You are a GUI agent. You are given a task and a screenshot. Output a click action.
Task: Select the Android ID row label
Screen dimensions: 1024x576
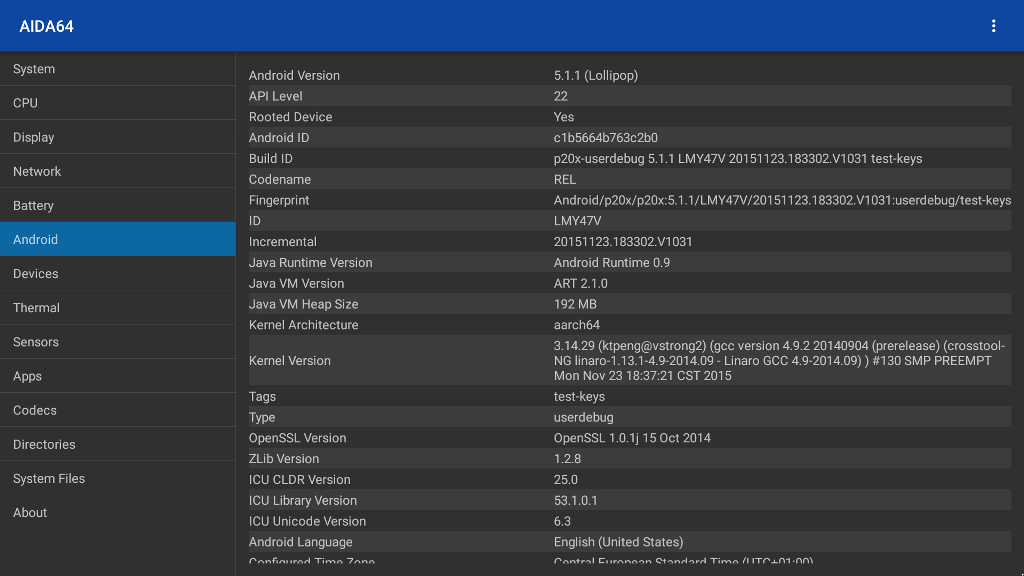(x=279, y=138)
